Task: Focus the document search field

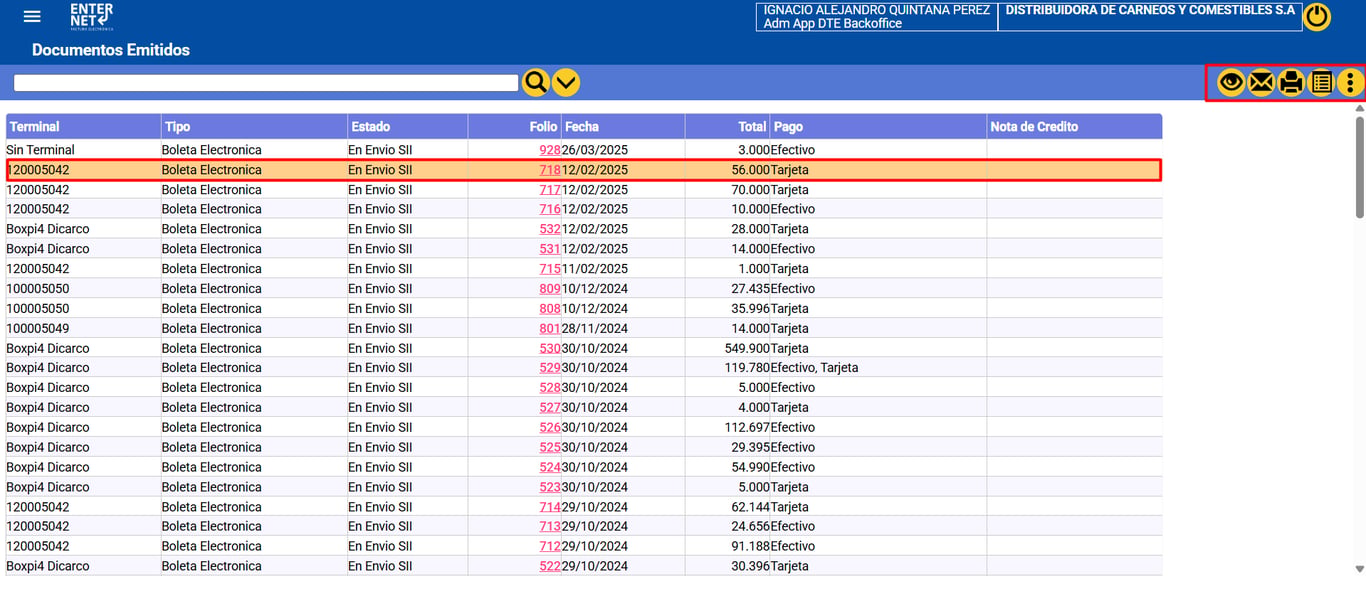Action: pyautogui.click(x=266, y=82)
